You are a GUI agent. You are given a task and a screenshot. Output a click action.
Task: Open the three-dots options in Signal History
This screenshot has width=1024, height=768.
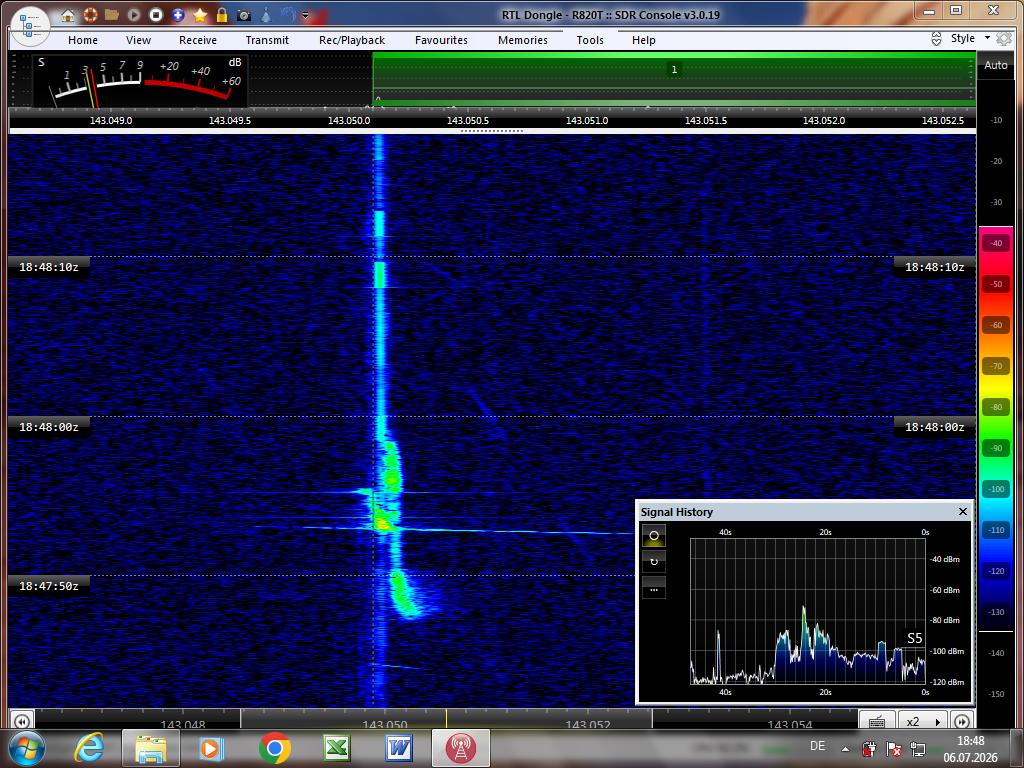tap(654, 589)
